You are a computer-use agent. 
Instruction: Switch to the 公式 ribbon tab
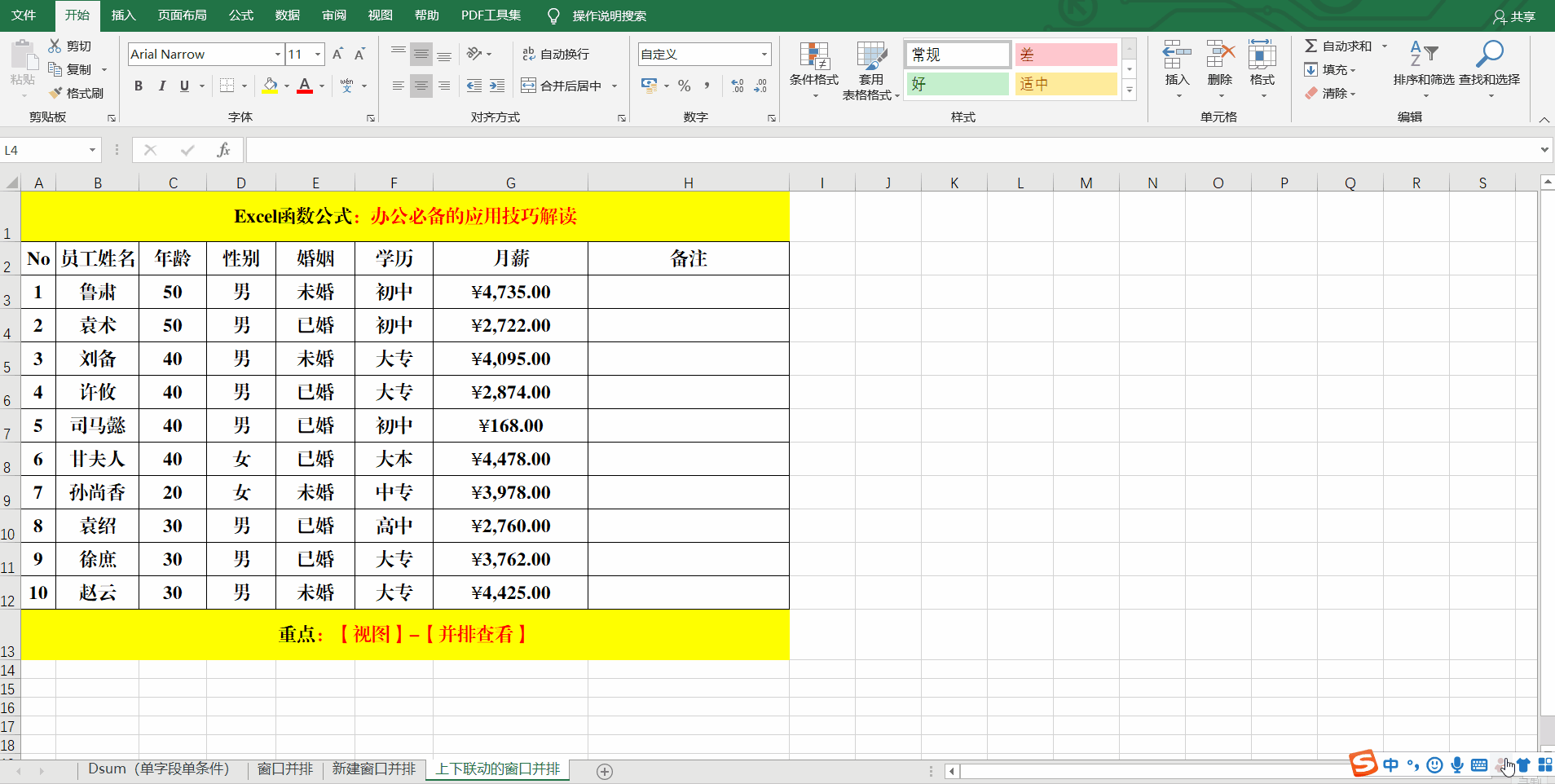pos(240,15)
